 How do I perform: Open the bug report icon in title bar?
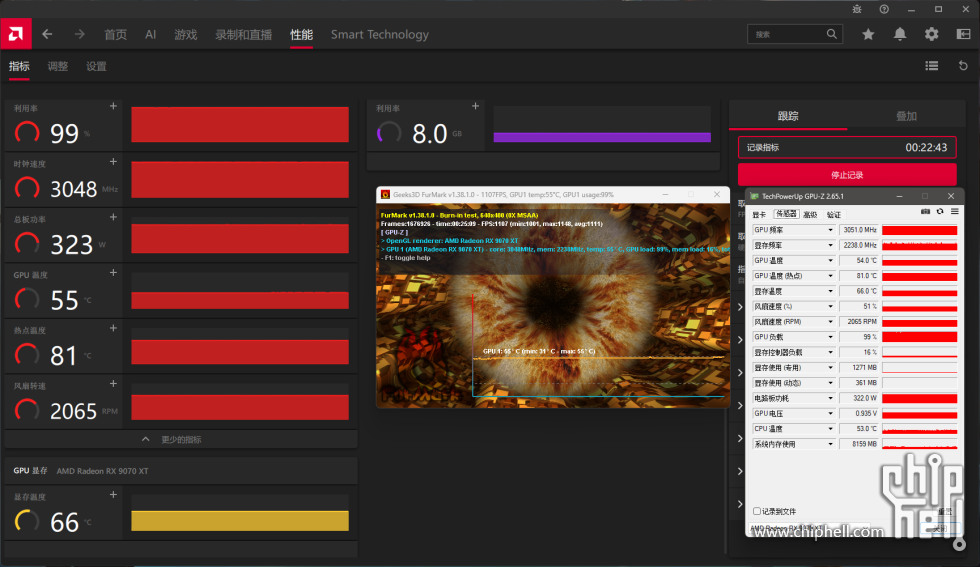point(857,9)
